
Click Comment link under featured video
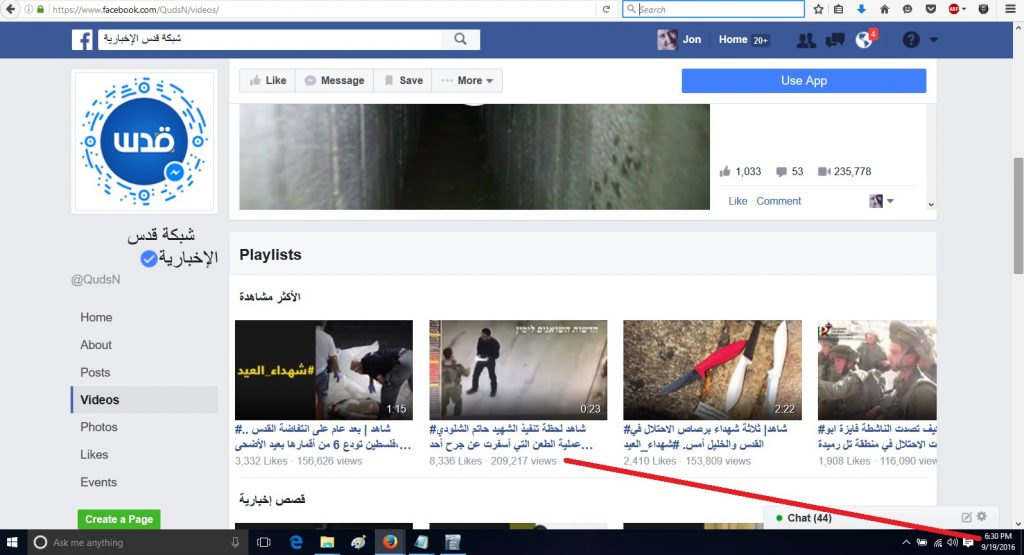(778, 201)
